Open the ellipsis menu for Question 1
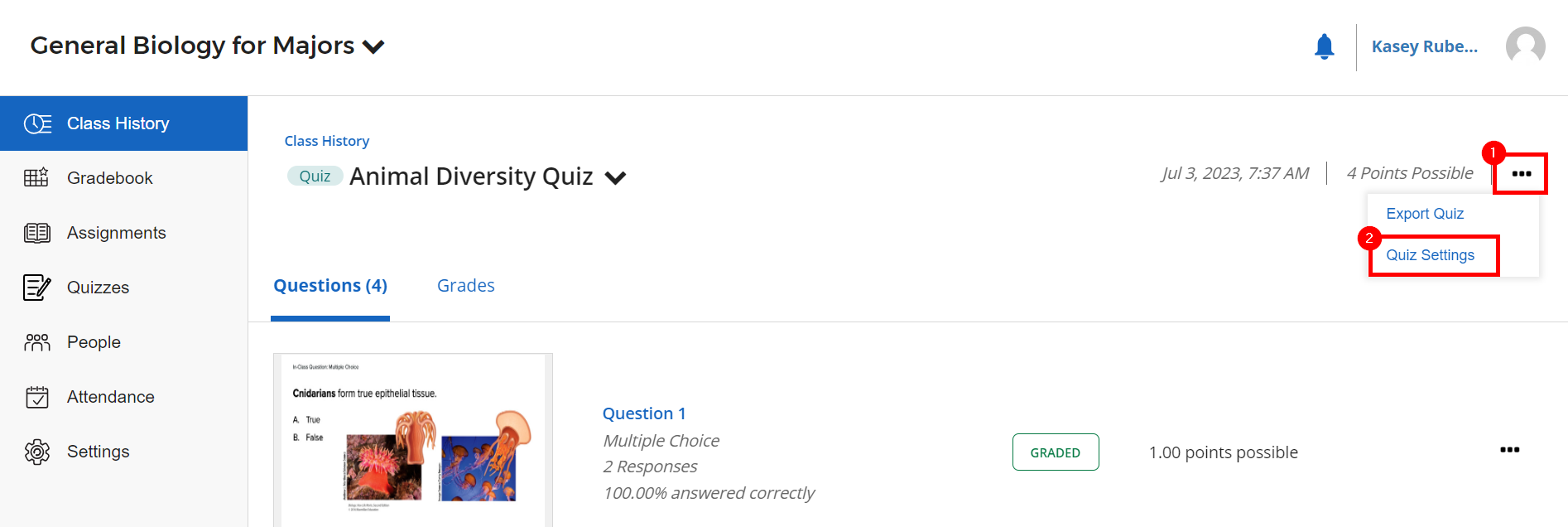The width and height of the screenshot is (1568, 527). click(1509, 450)
